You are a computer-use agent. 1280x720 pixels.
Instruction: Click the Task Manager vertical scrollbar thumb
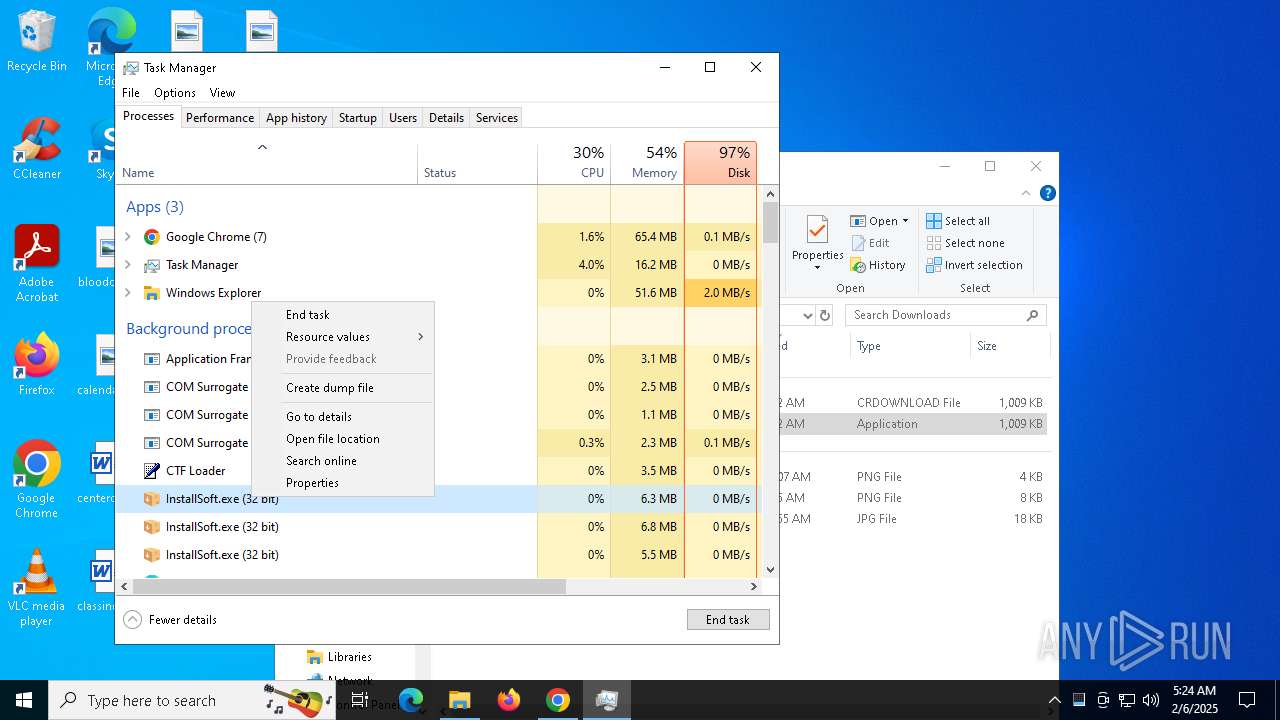click(770, 222)
